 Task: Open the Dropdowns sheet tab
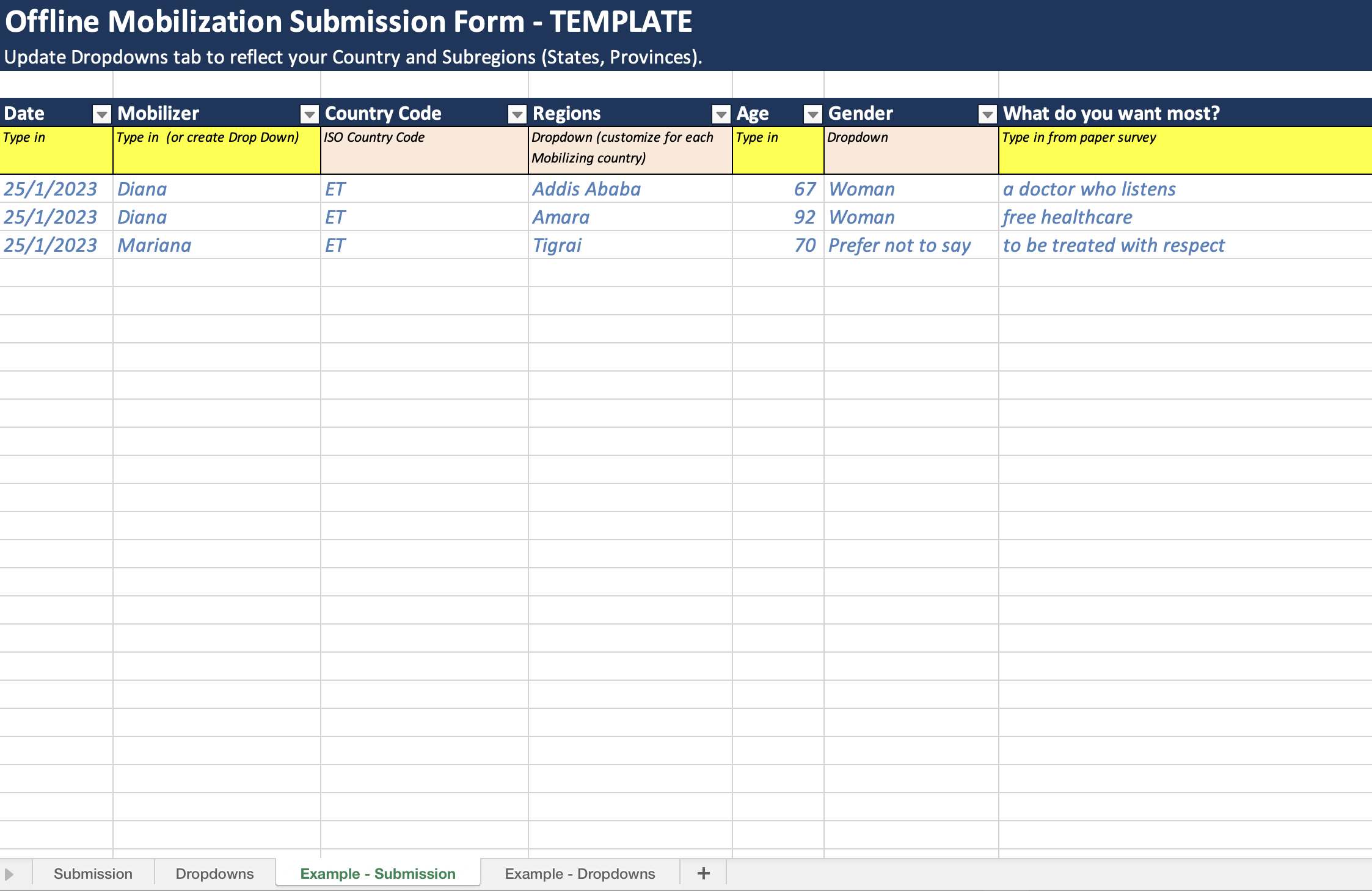pos(214,873)
